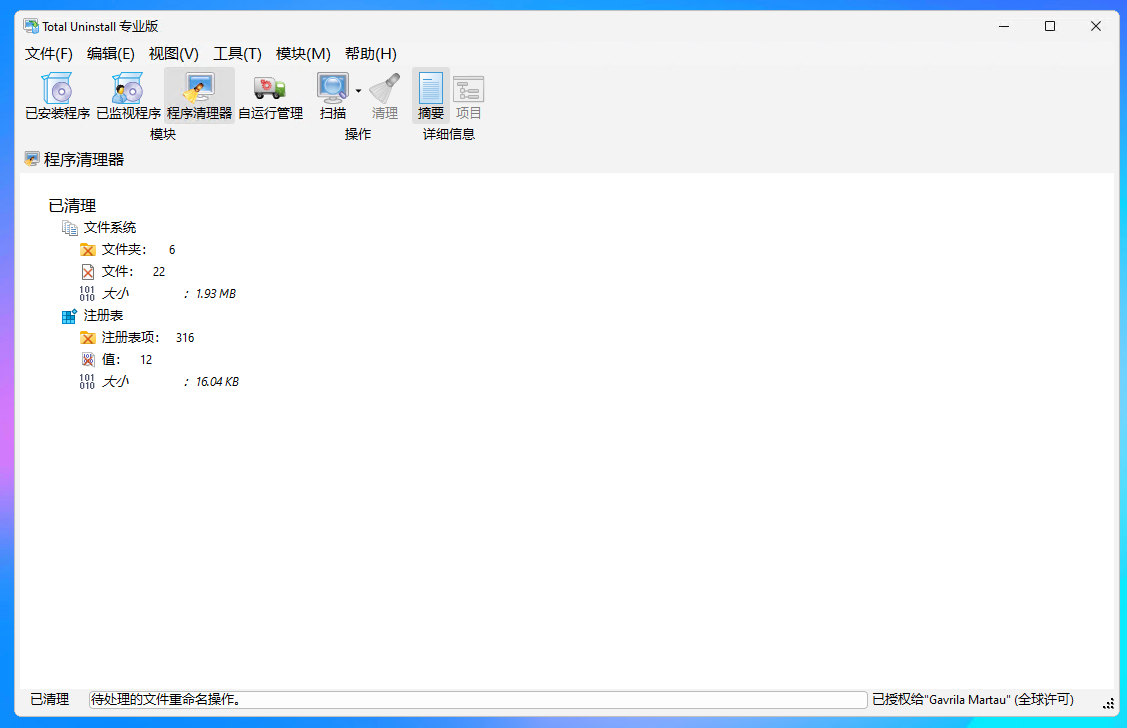The height and width of the screenshot is (728, 1127).
Task: Select the 值: 12 entry text
Action: [x=126, y=359]
